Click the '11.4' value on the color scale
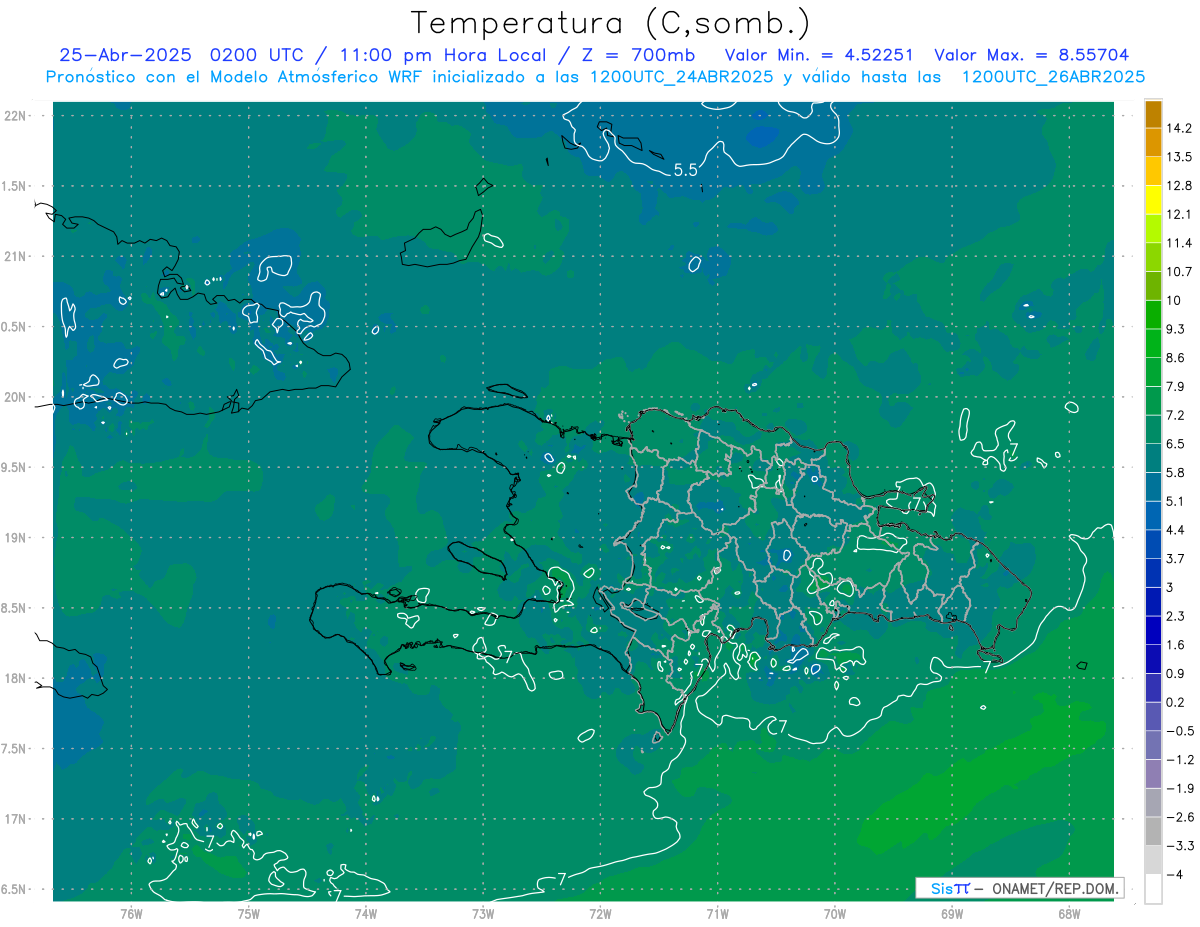 coord(1177,243)
